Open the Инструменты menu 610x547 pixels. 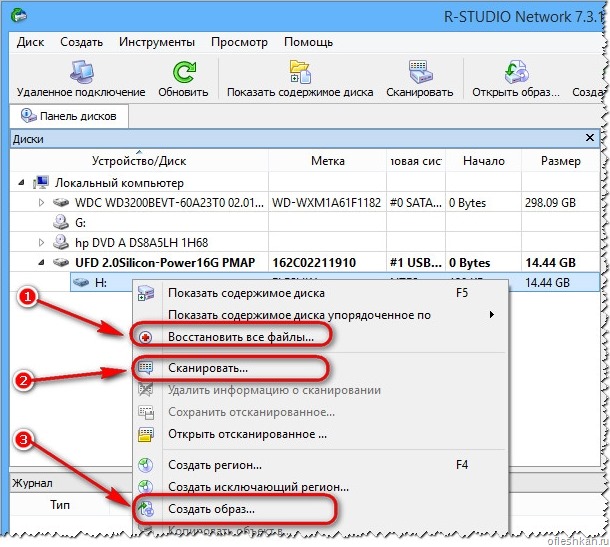[157, 42]
